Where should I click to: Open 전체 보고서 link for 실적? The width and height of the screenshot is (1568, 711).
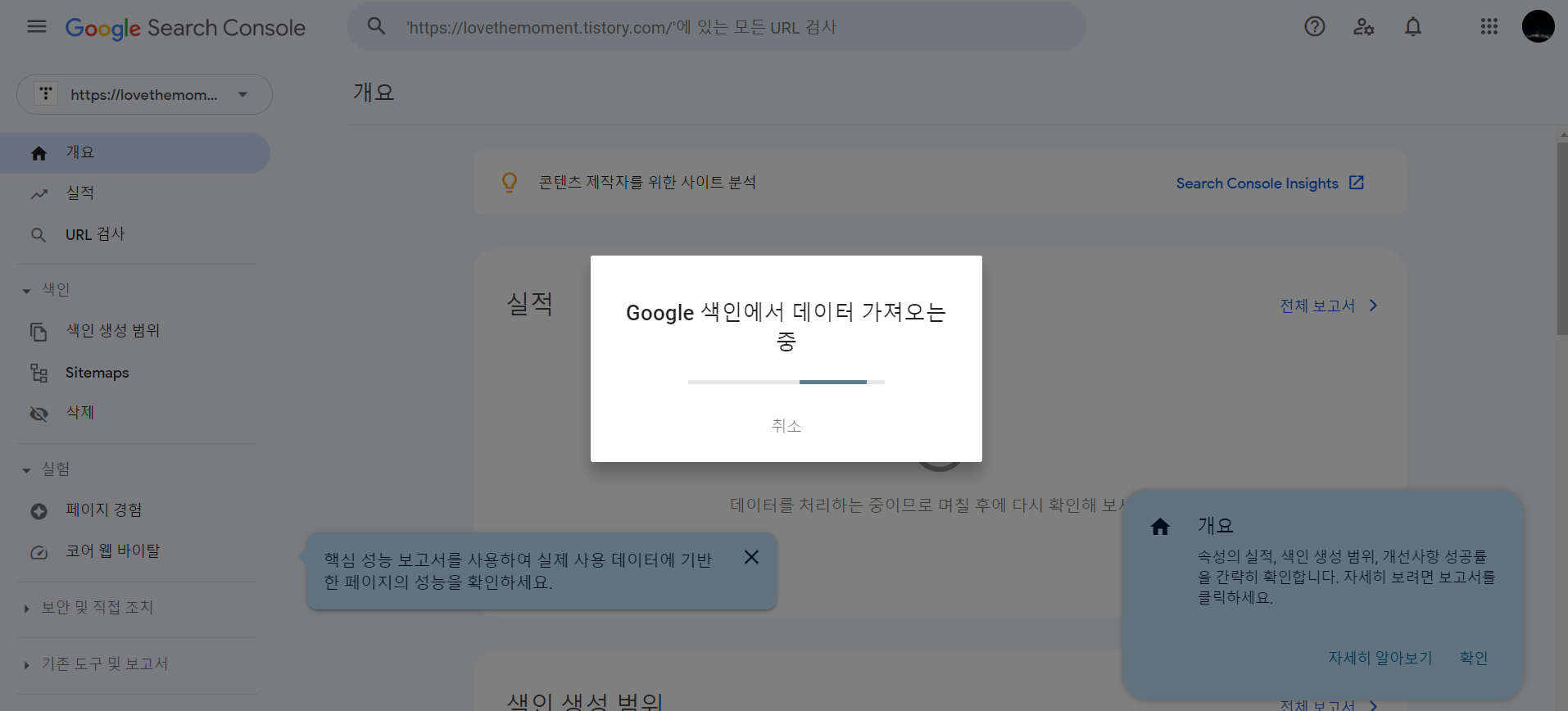[x=1317, y=306]
